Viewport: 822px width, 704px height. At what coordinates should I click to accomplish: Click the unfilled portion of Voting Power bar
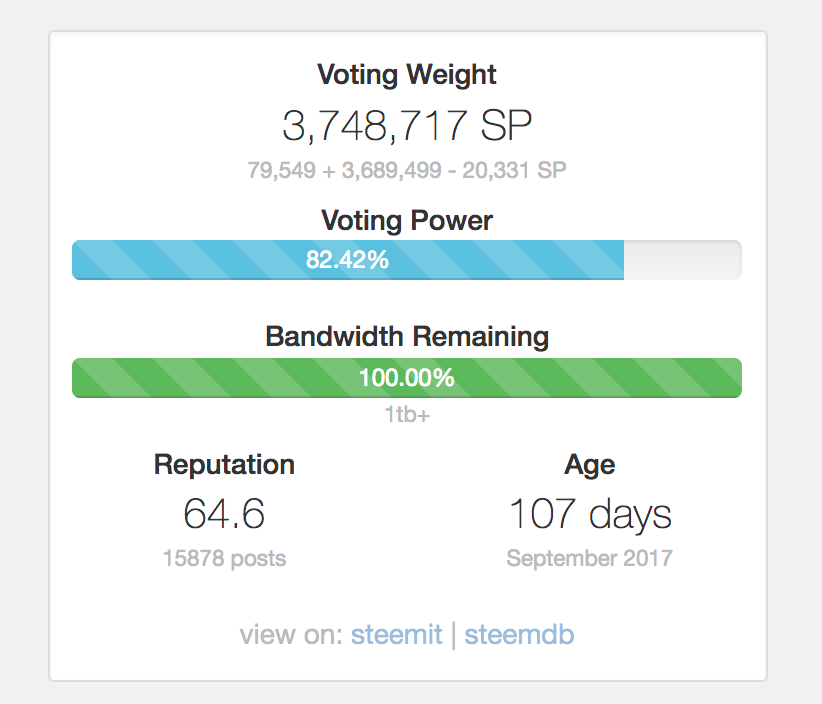(x=682, y=260)
